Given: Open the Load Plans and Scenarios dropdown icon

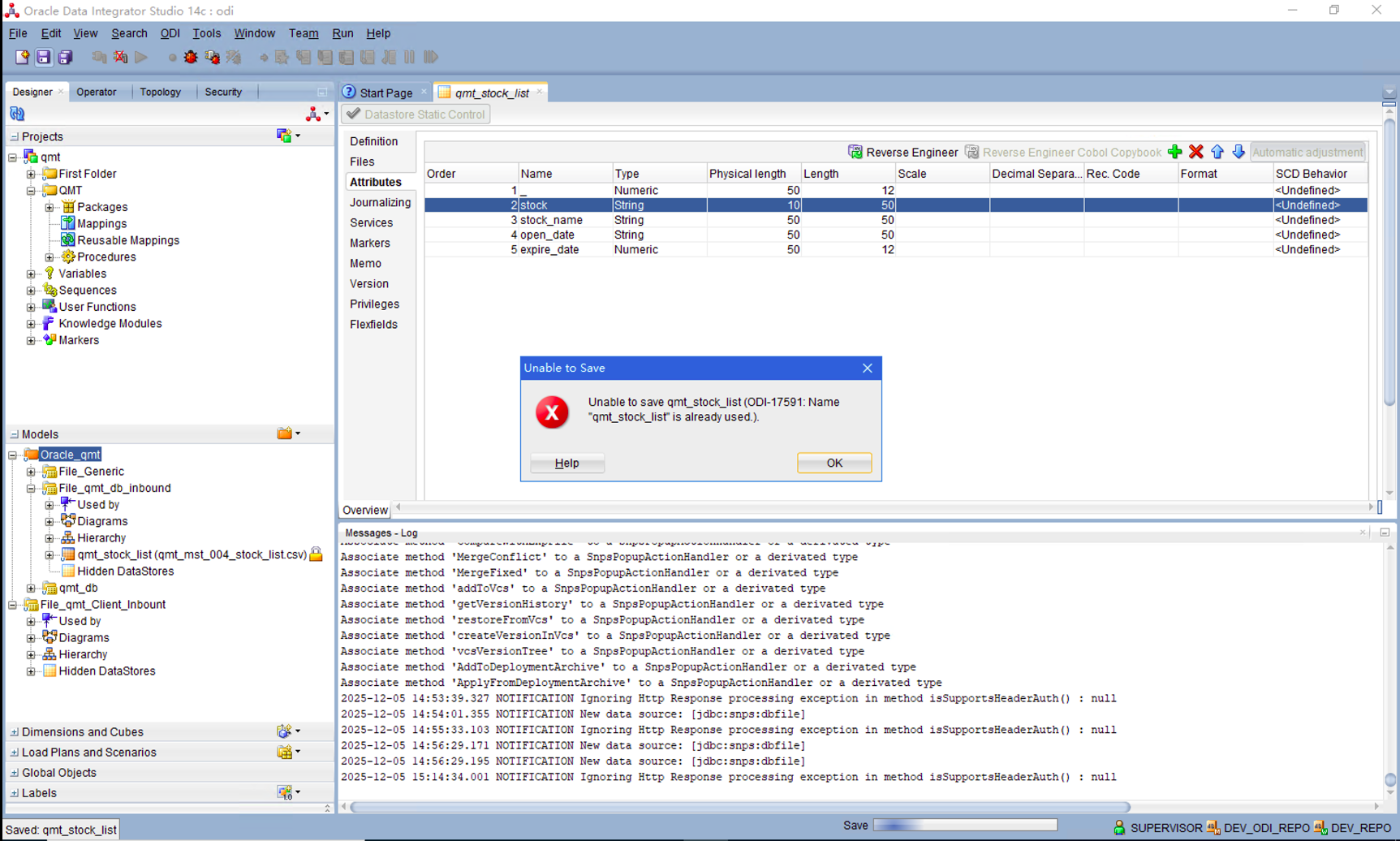Looking at the screenshot, I should tap(288, 752).
